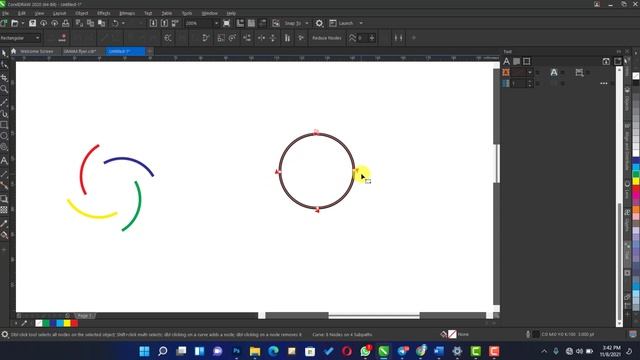Select the Crop tool in toolbox
Viewport: 640px width, 360px height.
coord(4,77)
